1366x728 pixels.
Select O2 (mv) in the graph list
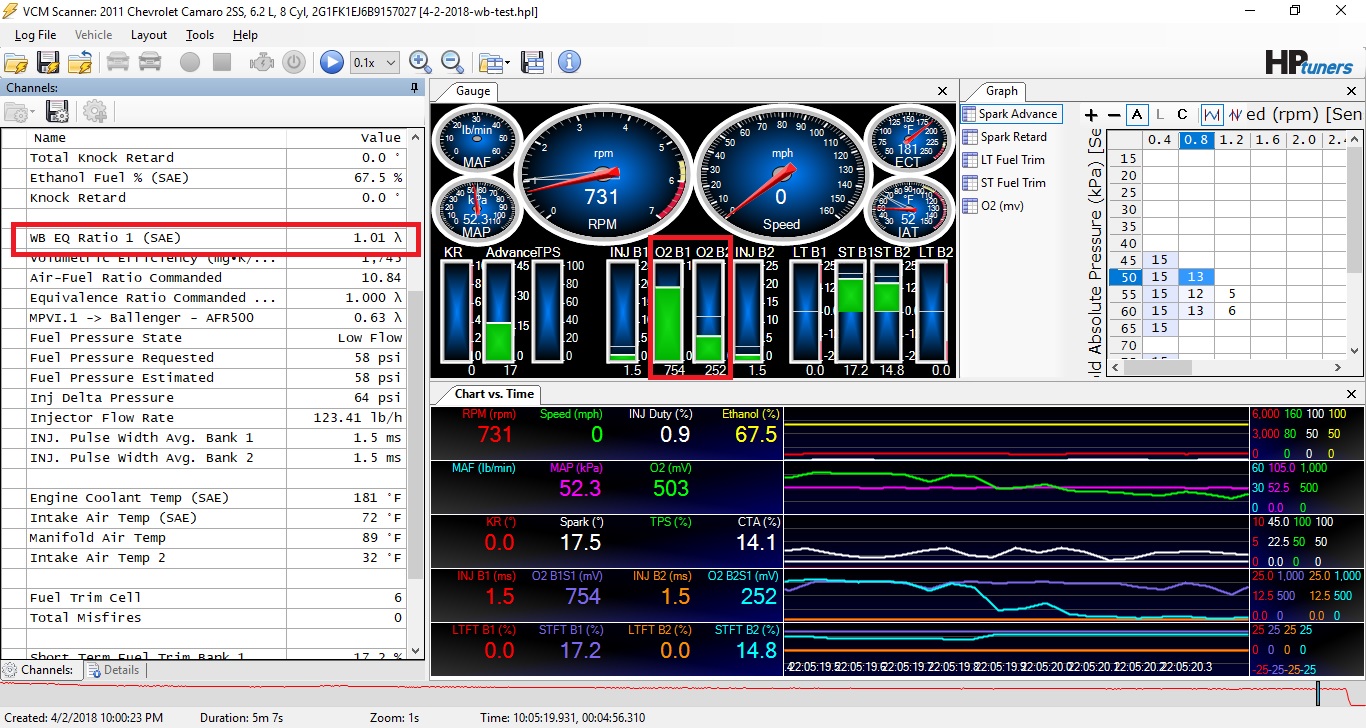pyautogui.click(x=993, y=206)
